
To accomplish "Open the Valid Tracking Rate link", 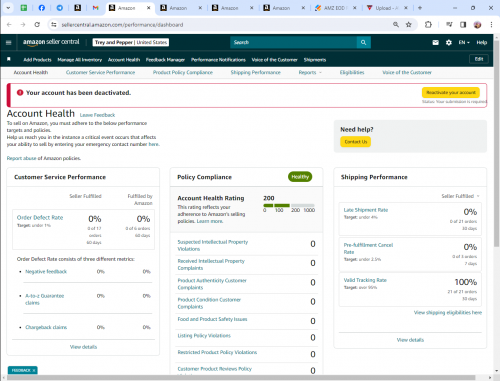I will [x=365, y=280].
